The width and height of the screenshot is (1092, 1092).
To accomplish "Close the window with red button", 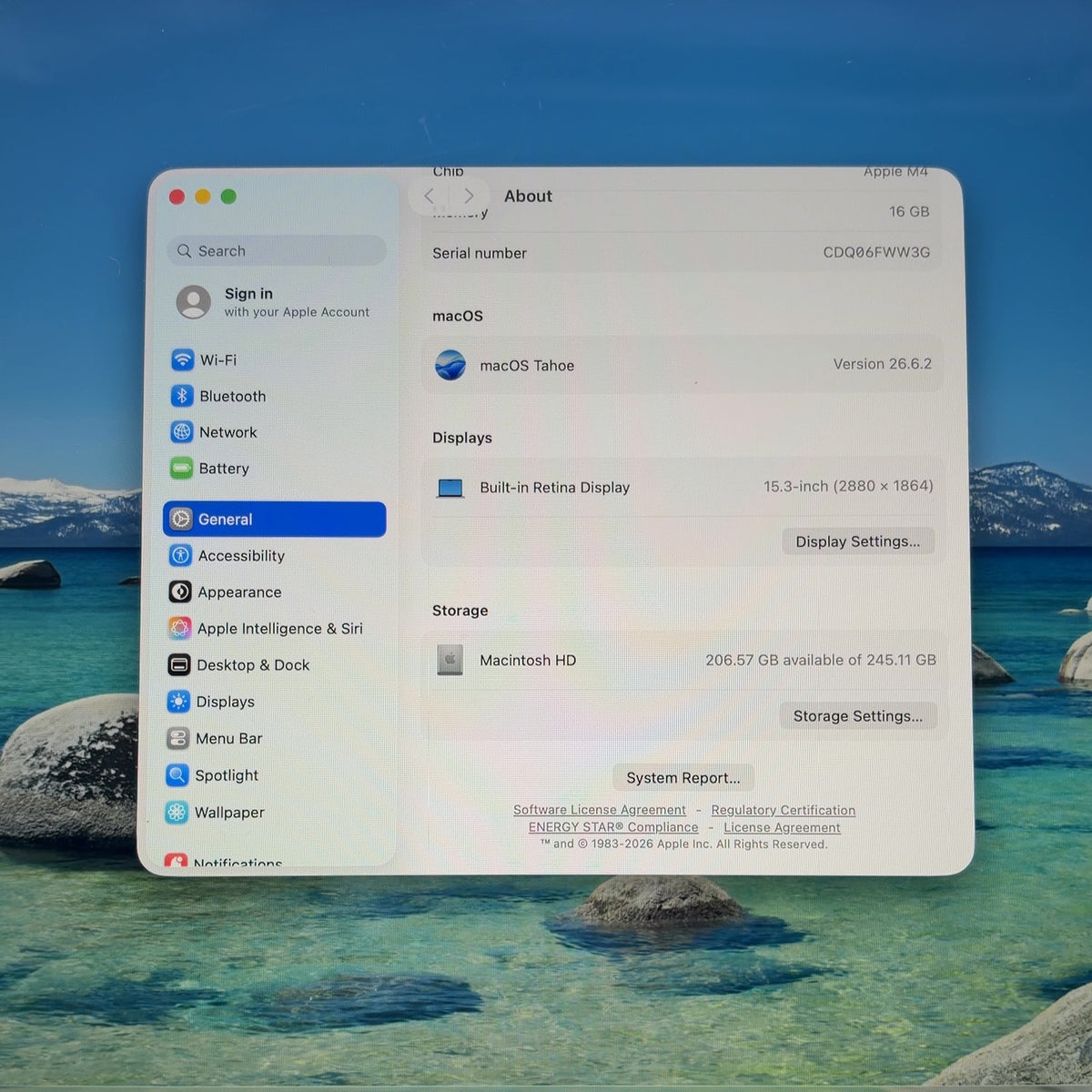I will (177, 197).
